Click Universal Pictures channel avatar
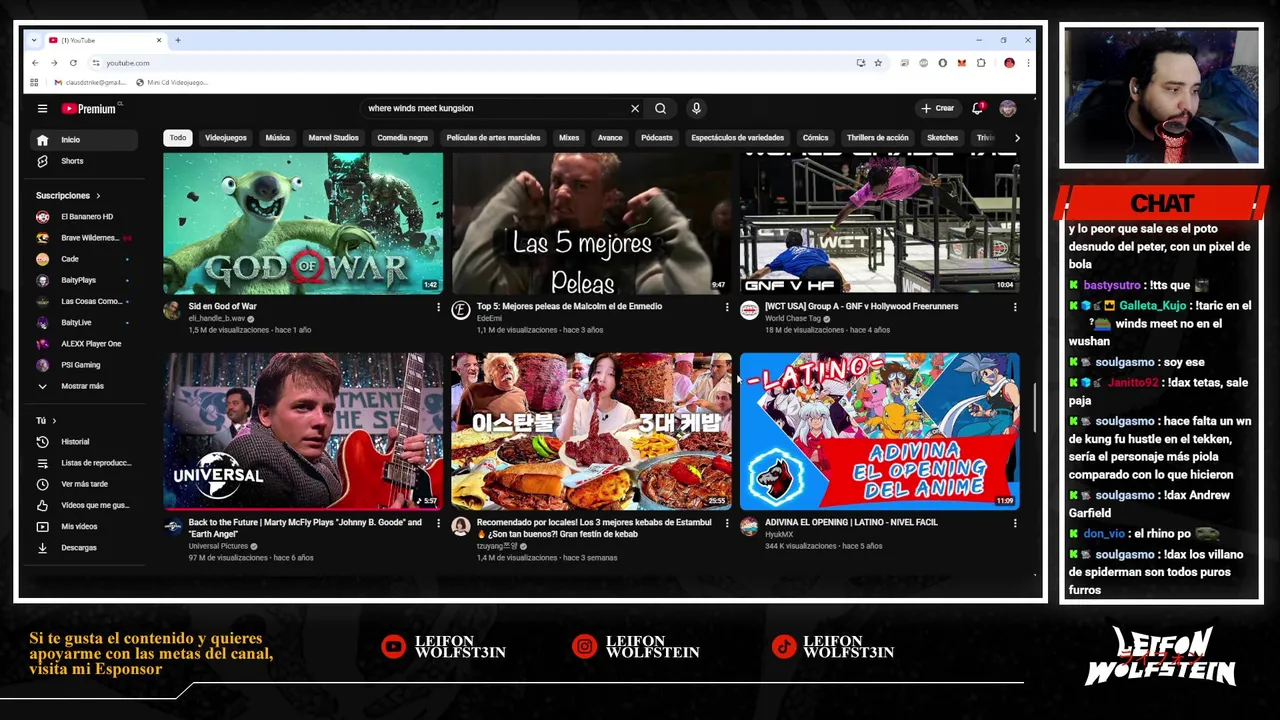This screenshot has width=1280, height=720. (x=173, y=527)
